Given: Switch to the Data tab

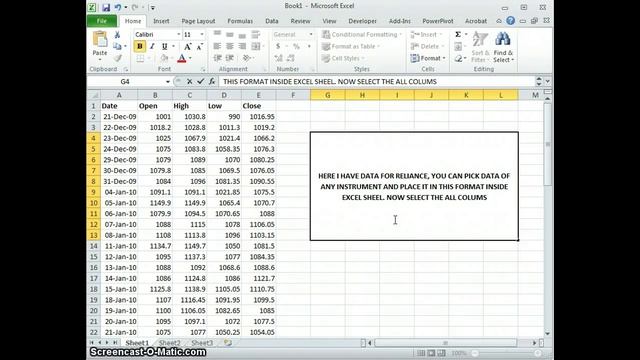Looking at the screenshot, I should pos(272,21).
